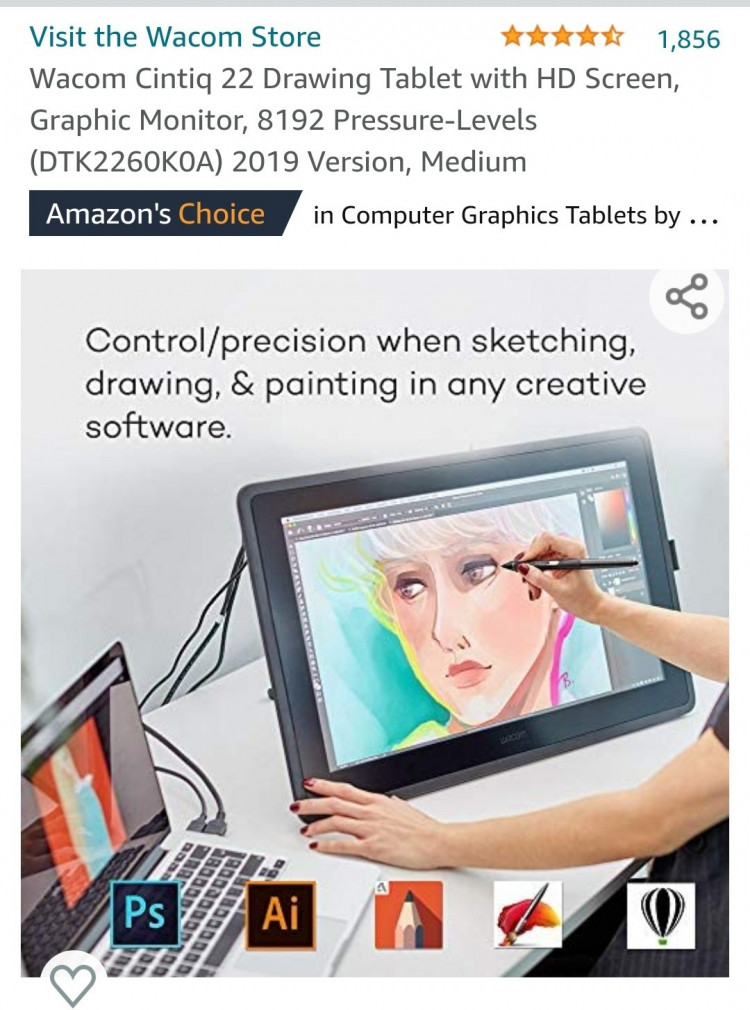Open the Visit the Wacom Store link

click(175, 37)
